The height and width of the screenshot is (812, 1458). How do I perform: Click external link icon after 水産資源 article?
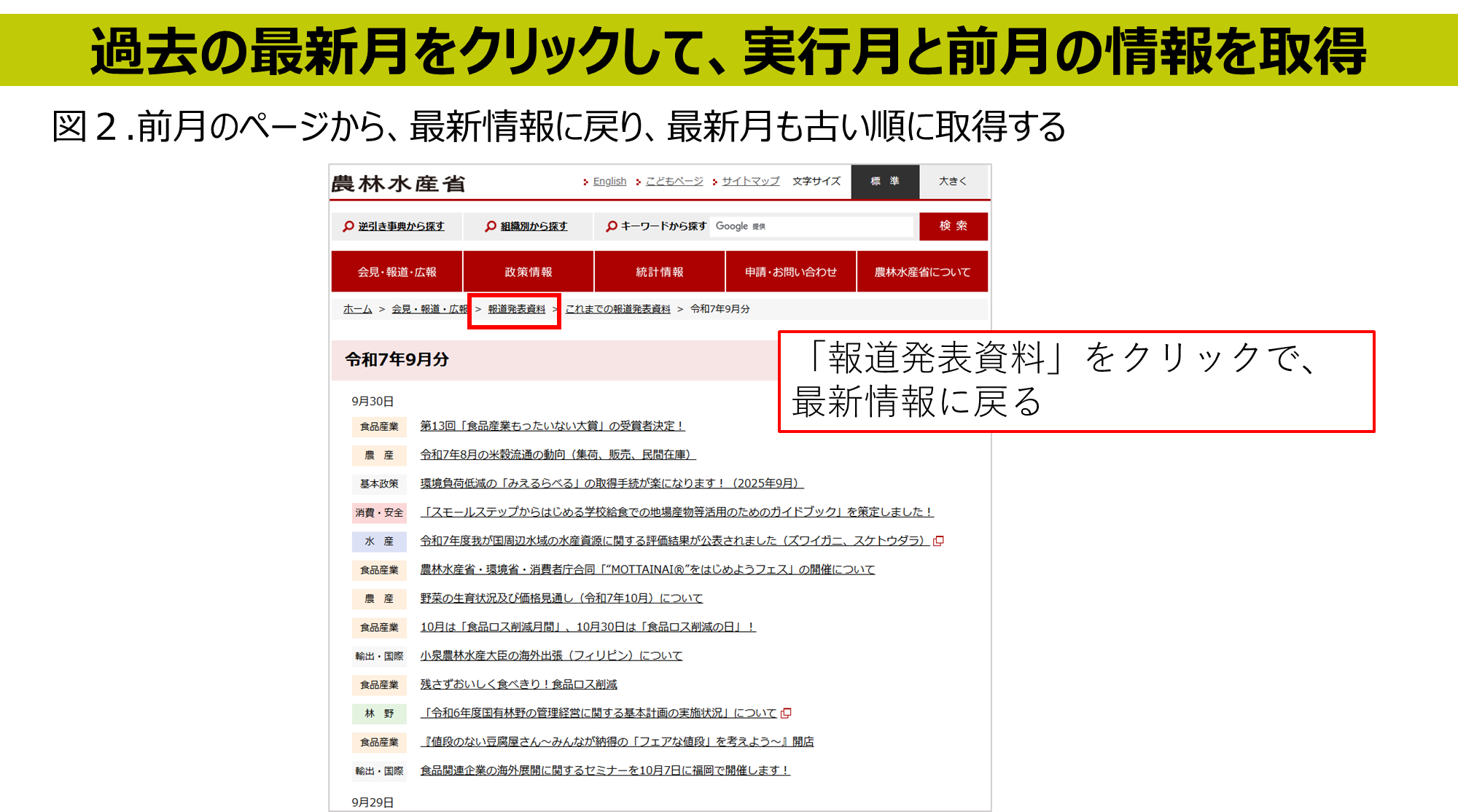tap(939, 541)
